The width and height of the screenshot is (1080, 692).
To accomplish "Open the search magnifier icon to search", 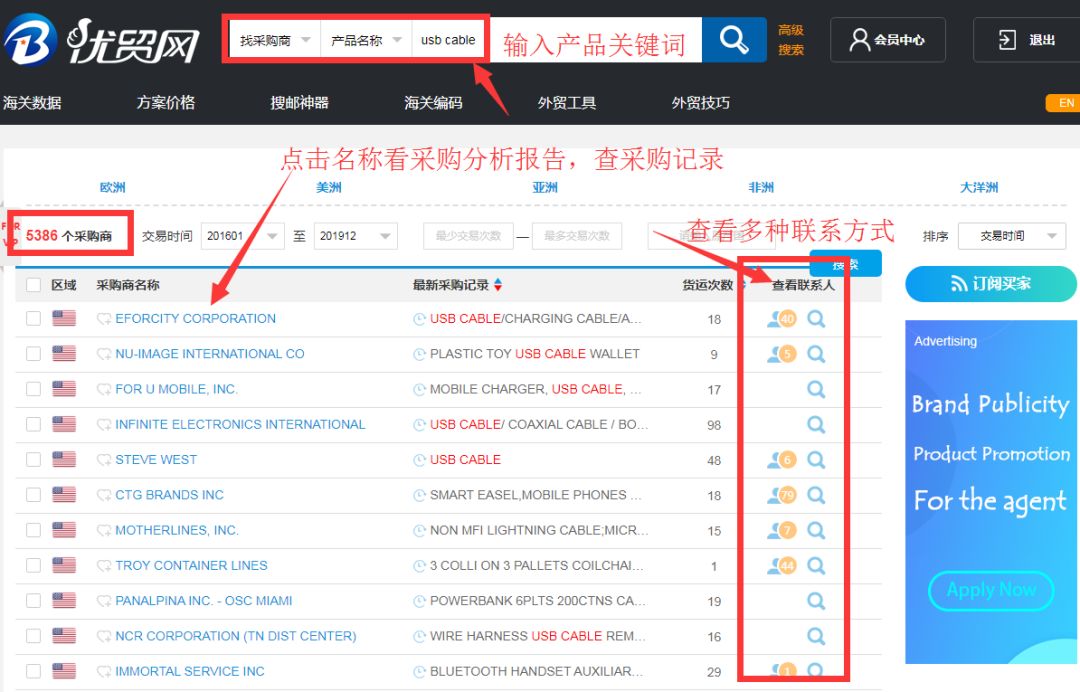I will [x=734, y=41].
